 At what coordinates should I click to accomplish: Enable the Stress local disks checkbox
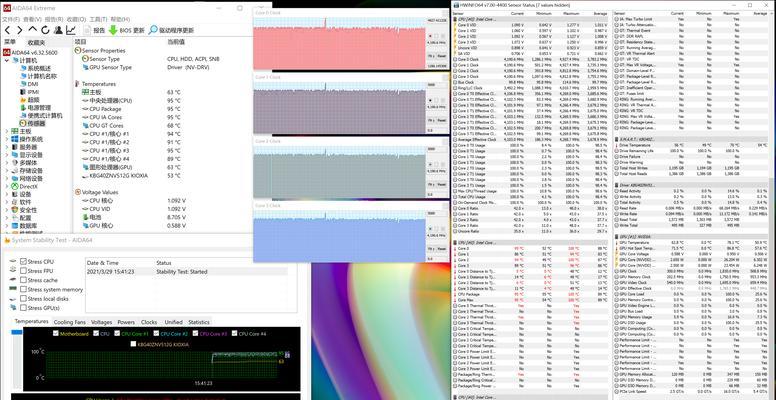(x=23, y=299)
